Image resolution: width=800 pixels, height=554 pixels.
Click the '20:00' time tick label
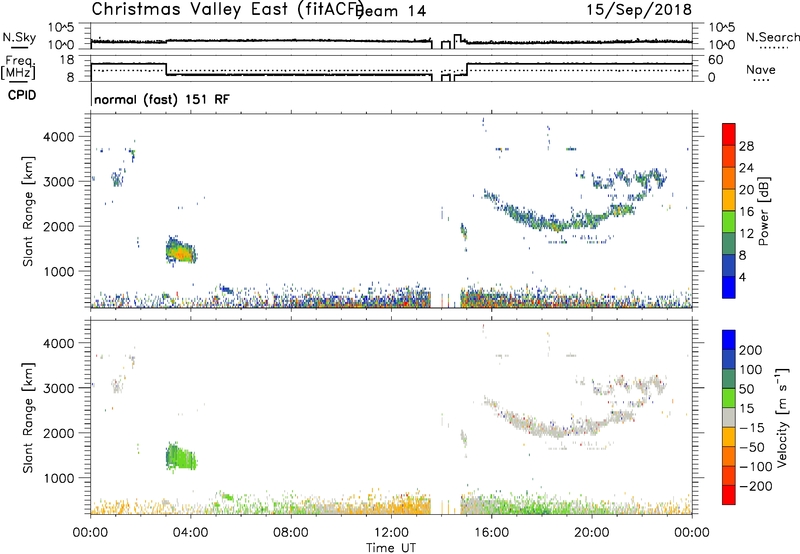pos(592,533)
